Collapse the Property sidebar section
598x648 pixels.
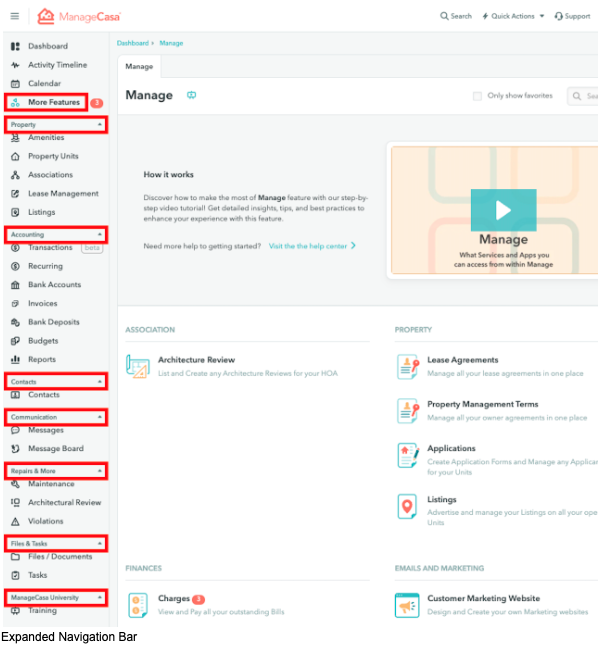(x=56, y=125)
